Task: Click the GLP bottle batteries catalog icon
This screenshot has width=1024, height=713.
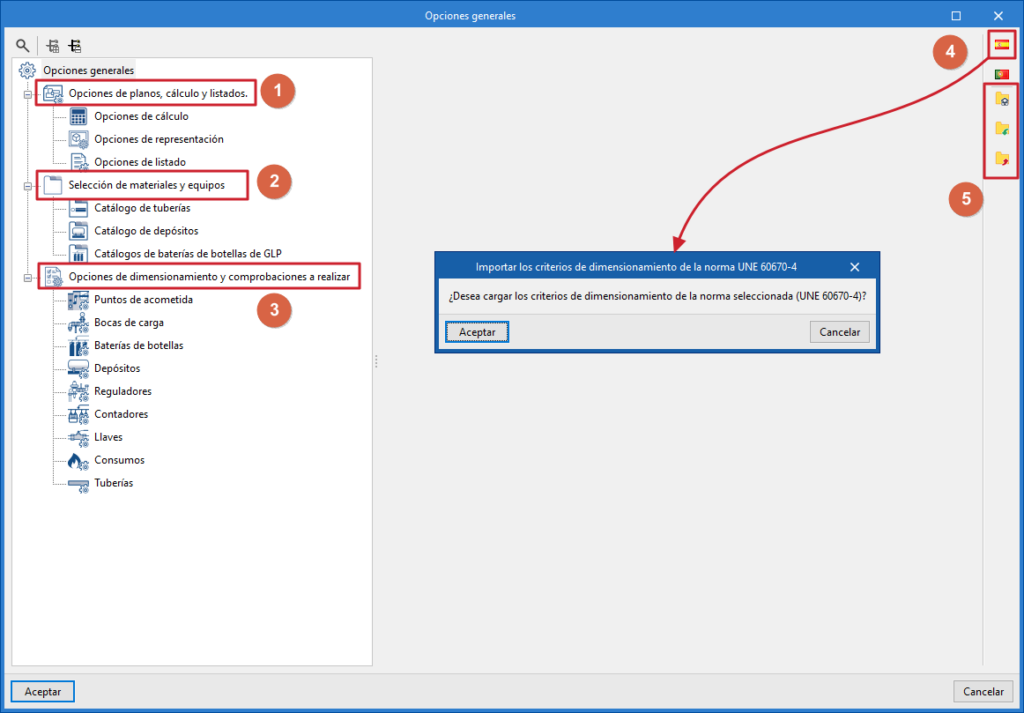Action: 78,254
